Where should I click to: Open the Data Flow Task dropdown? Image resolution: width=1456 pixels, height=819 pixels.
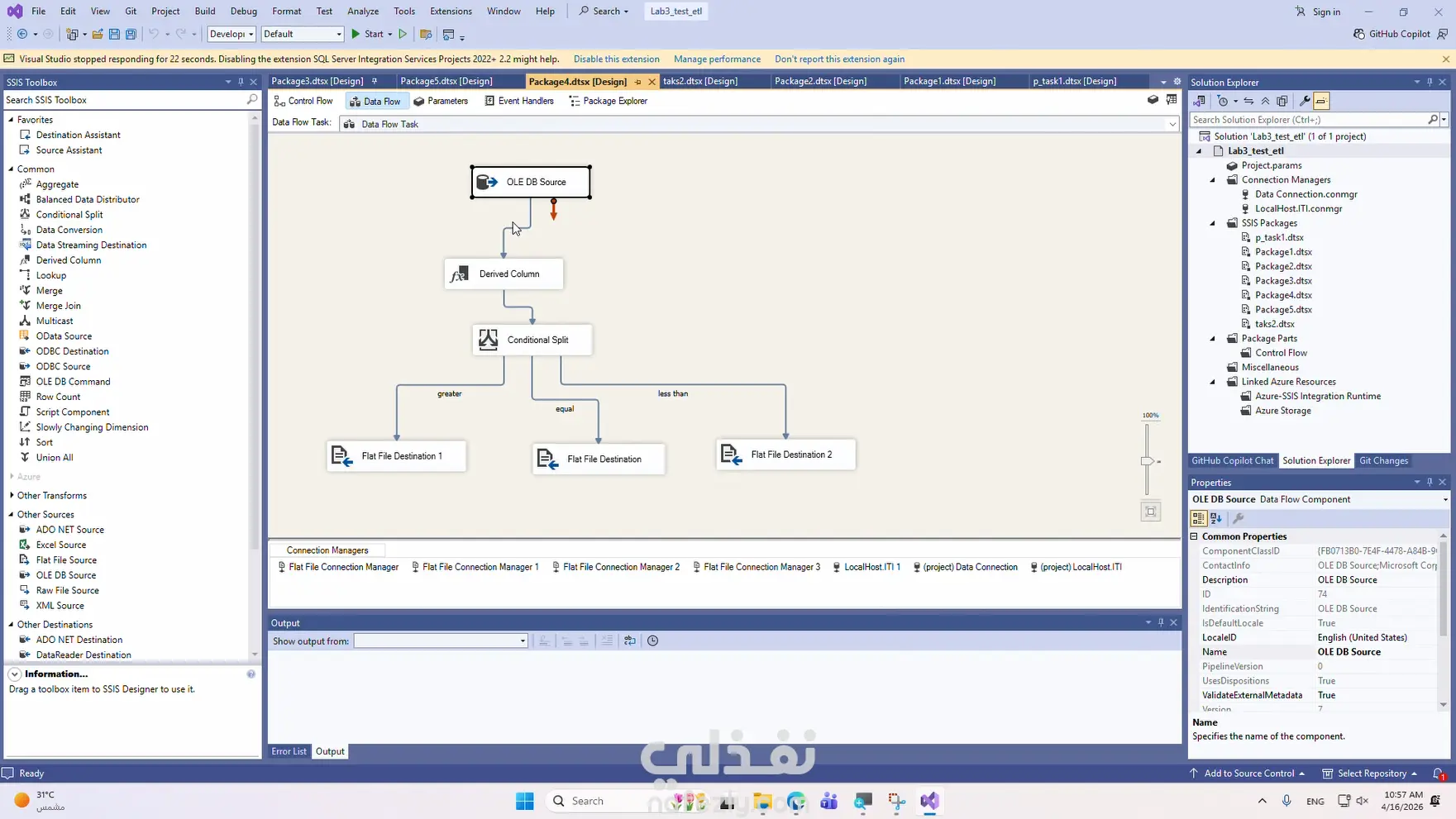point(1172,124)
